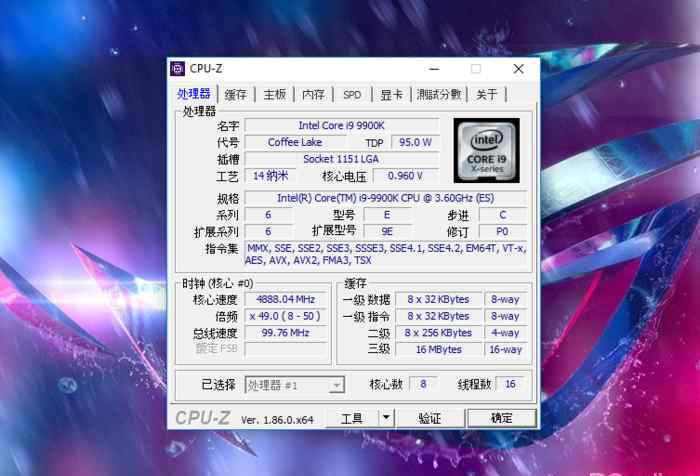Open the 显卡 tab
700x476 pixels.
point(392,94)
